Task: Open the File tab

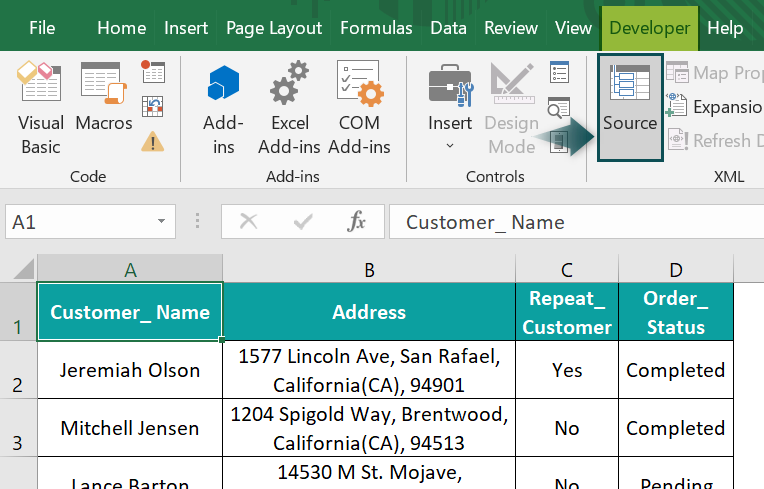Action: point(42,28)
